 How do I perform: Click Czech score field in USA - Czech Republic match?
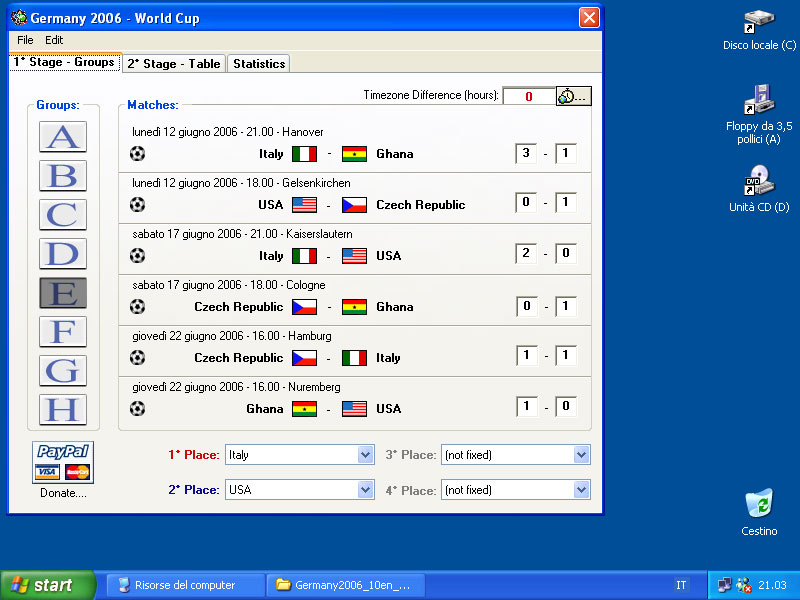click(566, 203)
